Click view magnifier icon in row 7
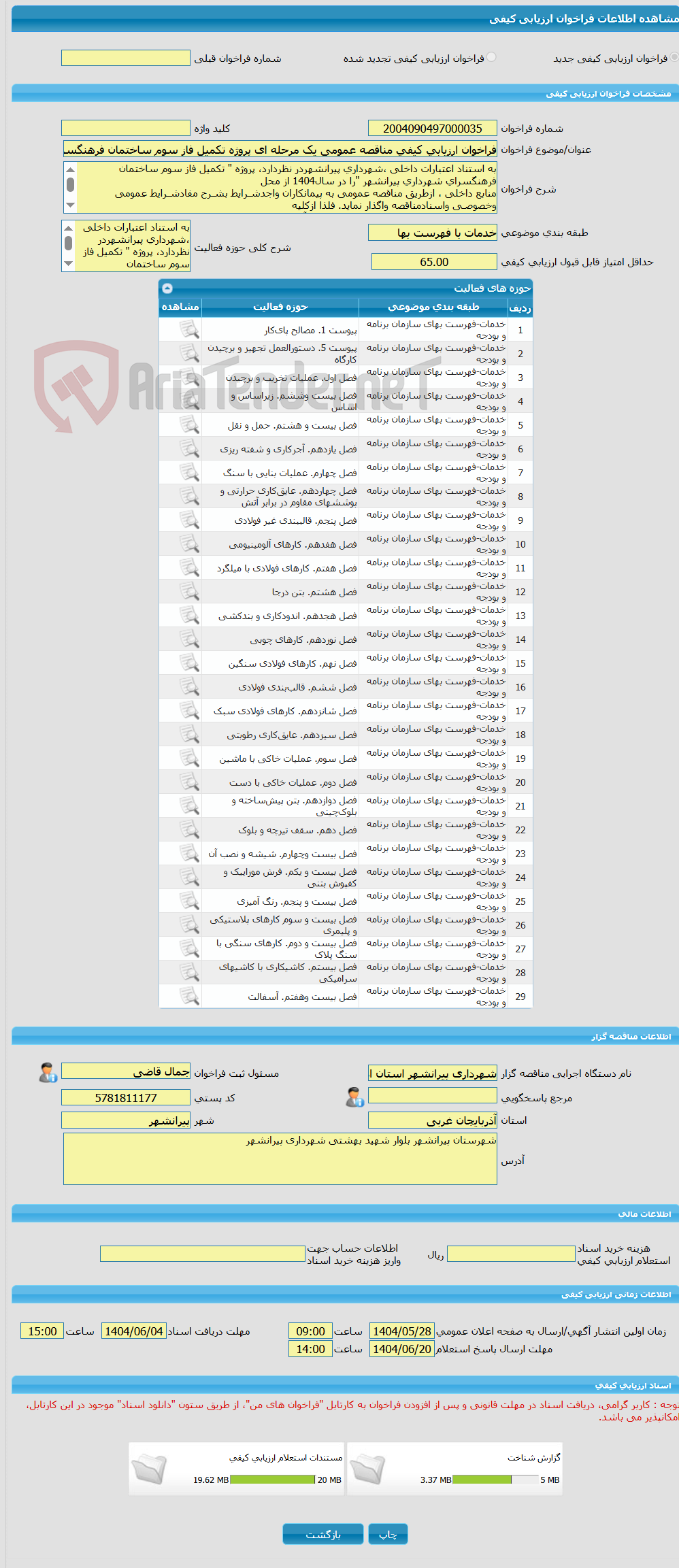This screenshot has width=679, height=1568. 188,473
